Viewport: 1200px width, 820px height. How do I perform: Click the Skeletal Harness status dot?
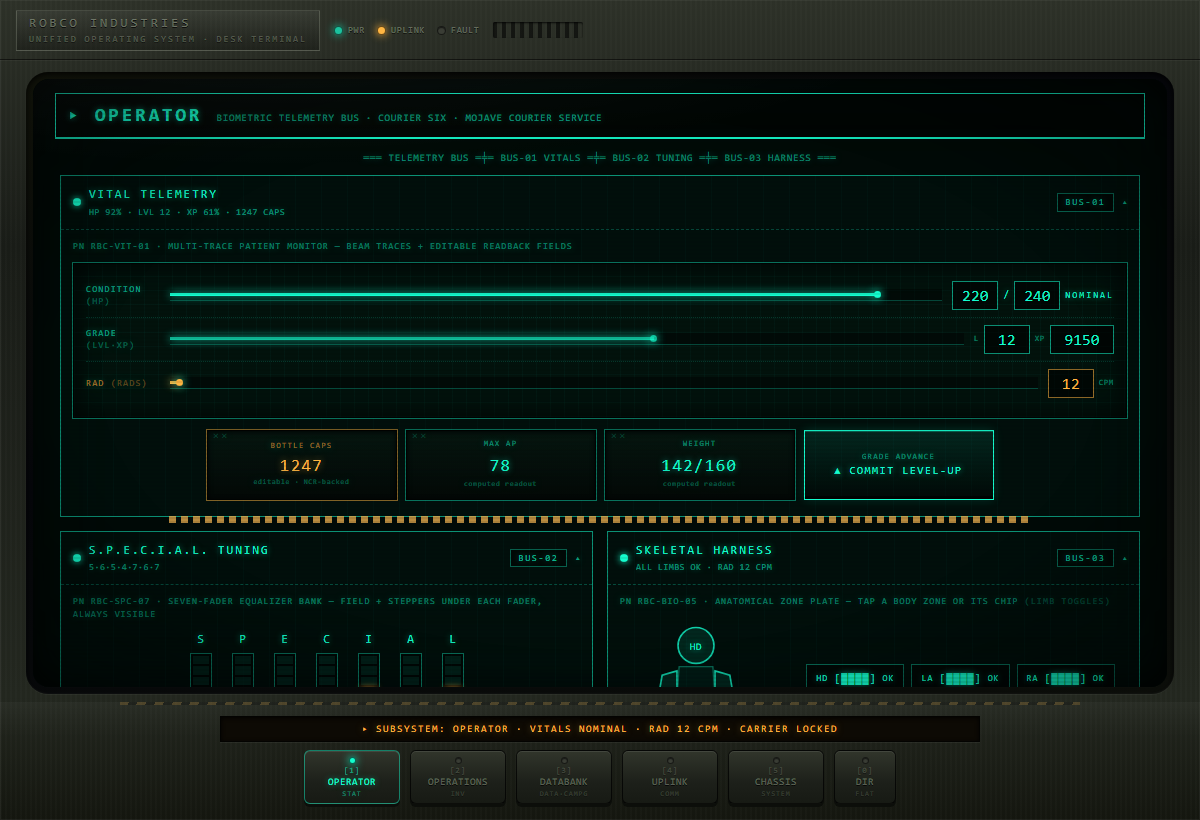pos(624,558)
